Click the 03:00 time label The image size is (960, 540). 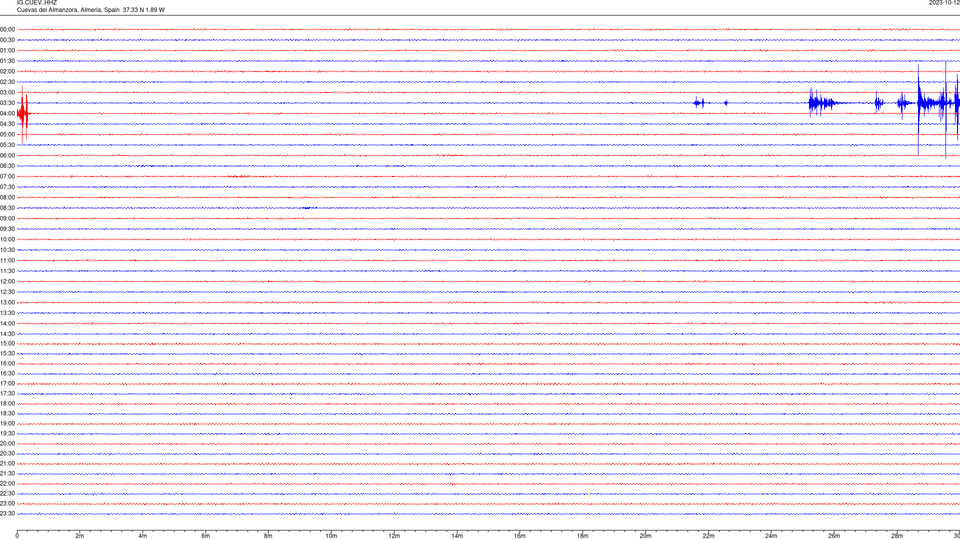coord(7,92)
